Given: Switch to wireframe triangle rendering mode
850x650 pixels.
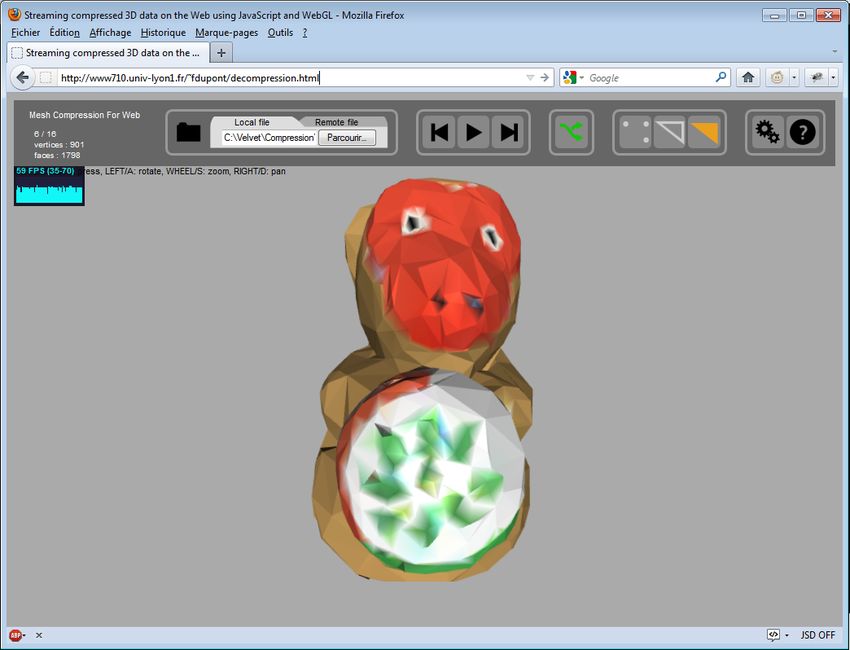Looking at the screenshot, I should point(669,132).
